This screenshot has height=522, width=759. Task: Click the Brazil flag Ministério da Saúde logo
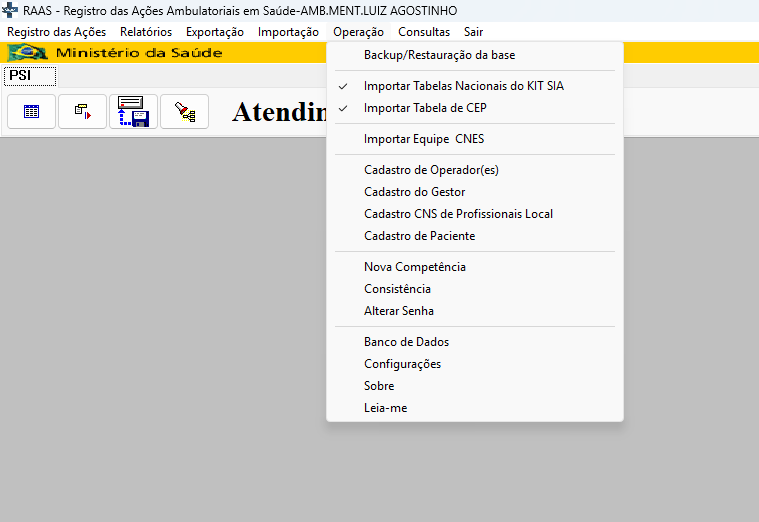[28, 52]
